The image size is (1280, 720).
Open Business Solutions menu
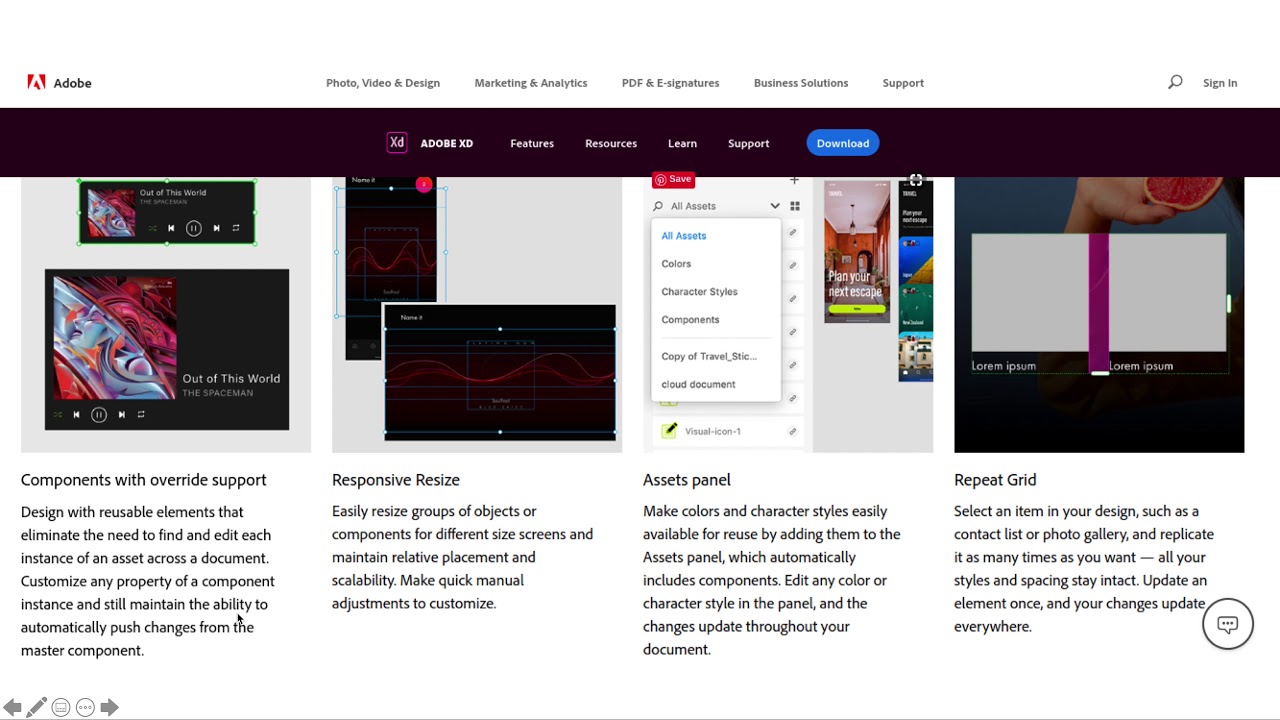[x=801, y=83]
